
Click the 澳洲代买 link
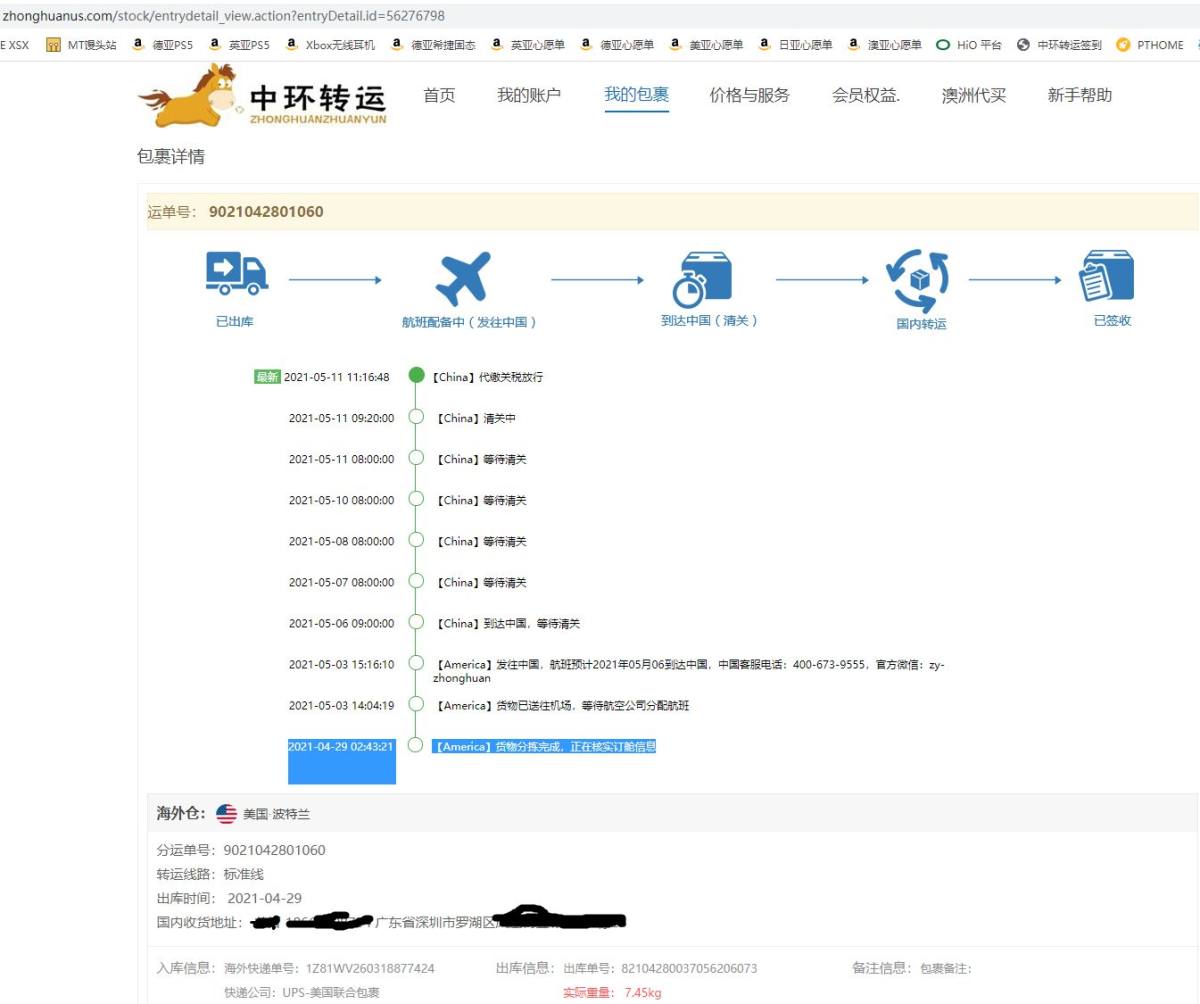coord(972,94)
